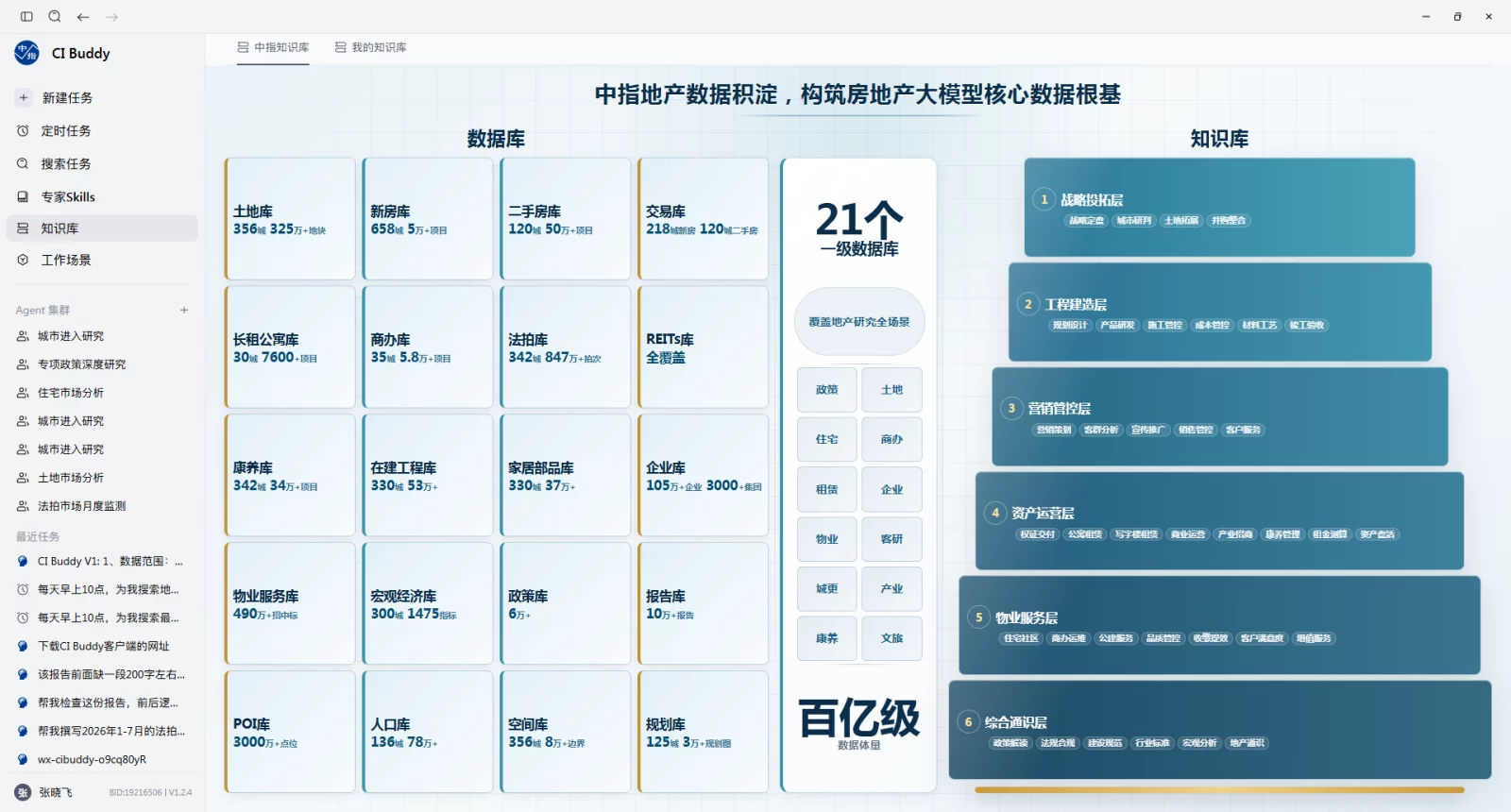Click clock icon of 每天早上10点，为我搜索最... task
This screenshot has width=1511, height=812.
[23, 617]
